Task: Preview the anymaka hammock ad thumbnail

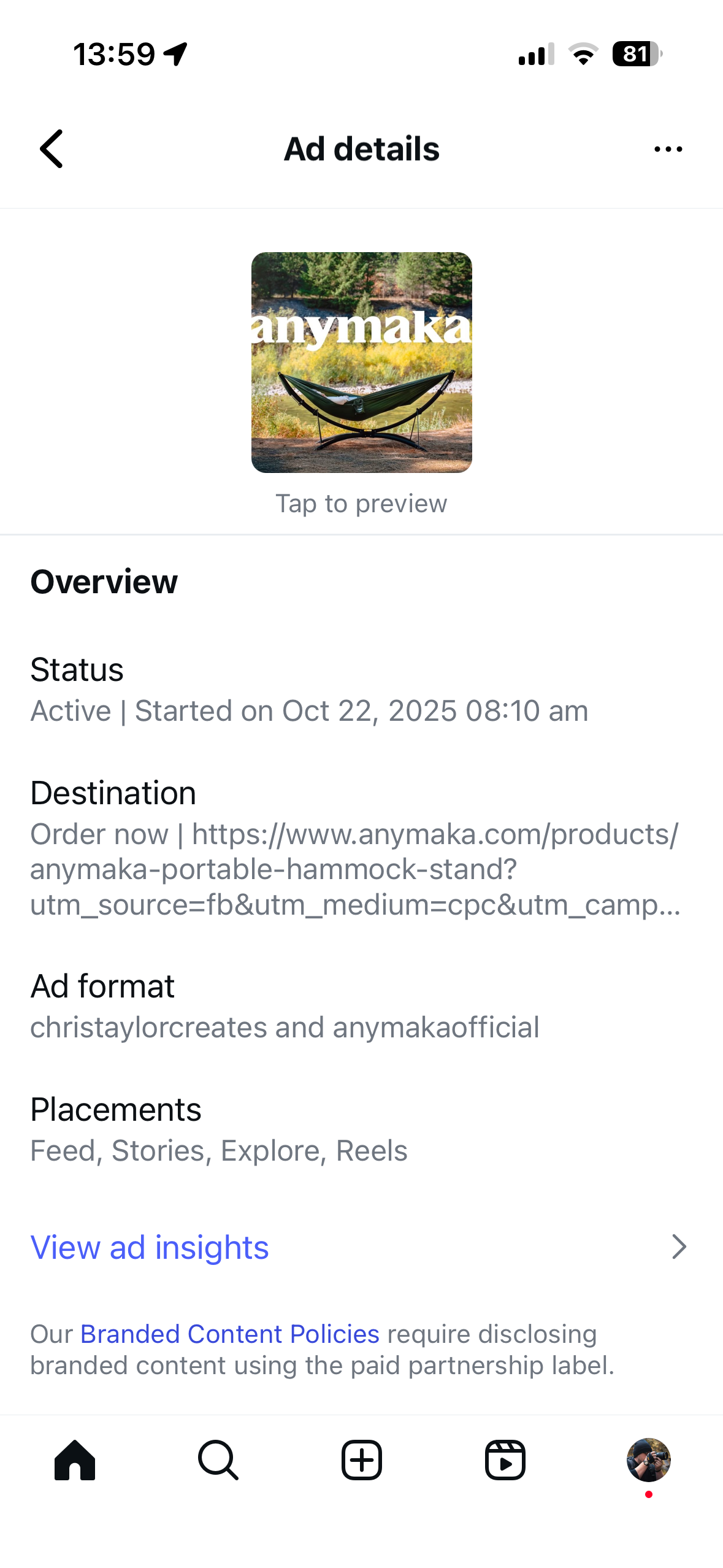Action: coord(362,363)
